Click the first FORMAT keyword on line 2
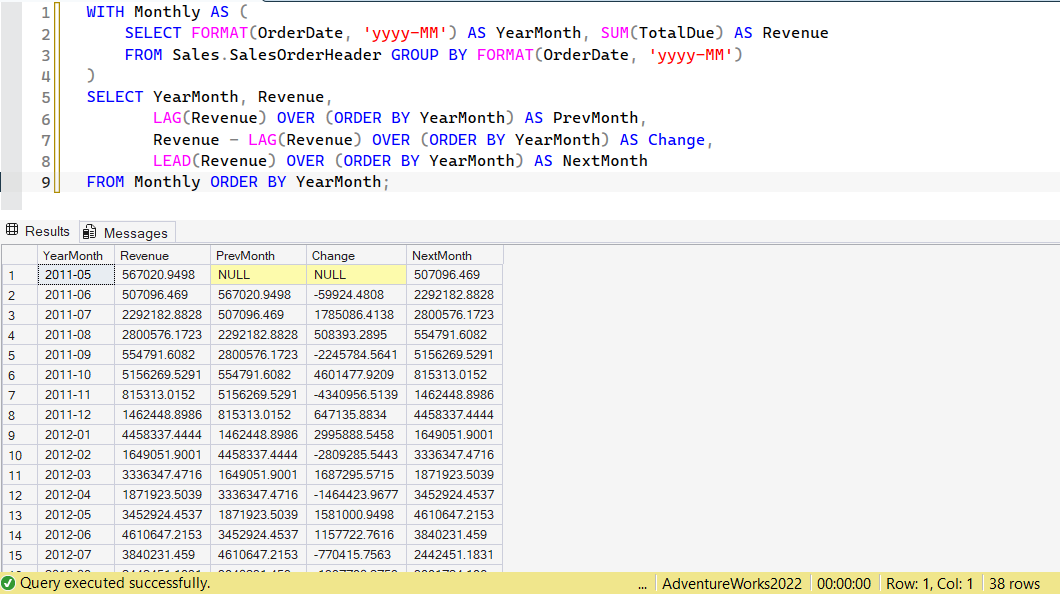Viewport: 1060px width, 594px height. click(x=220, y=32)
